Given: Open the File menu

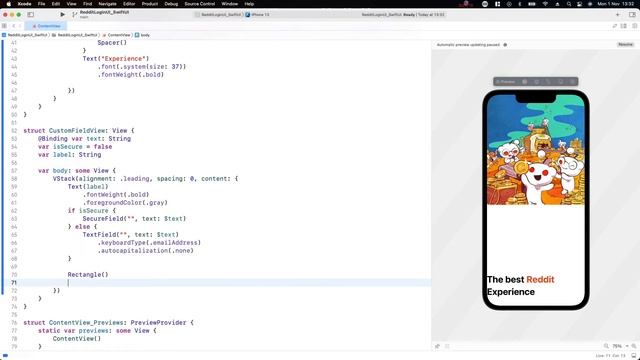Looking at the screenshot, I should click(42, 4).
